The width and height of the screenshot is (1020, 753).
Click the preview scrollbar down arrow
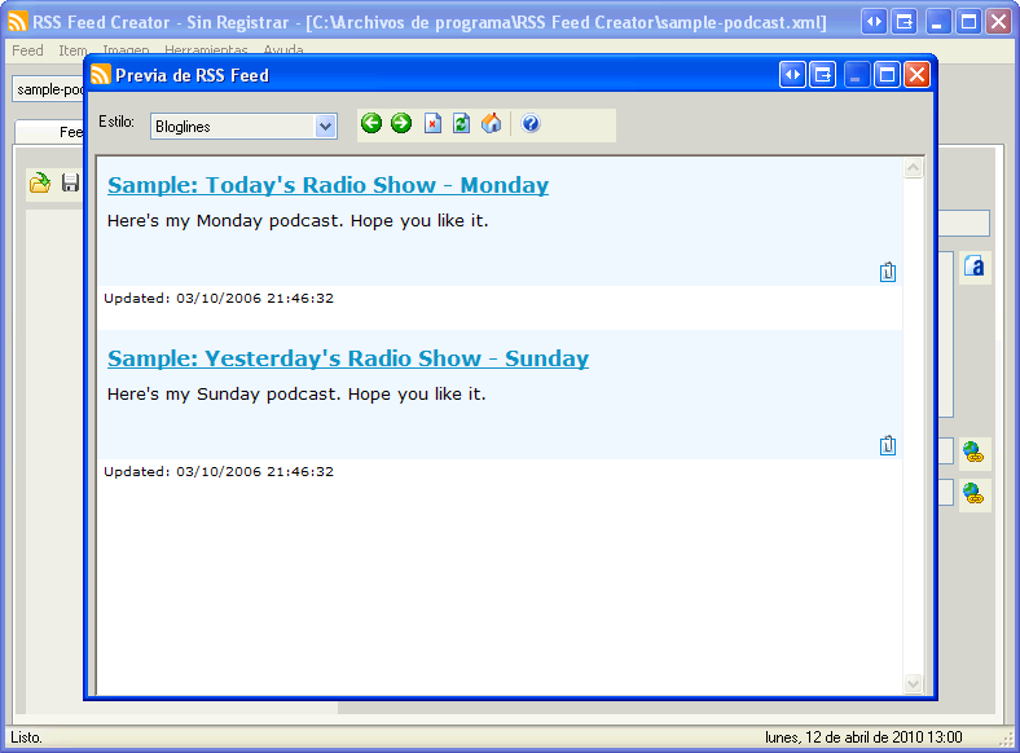[913, 683]
